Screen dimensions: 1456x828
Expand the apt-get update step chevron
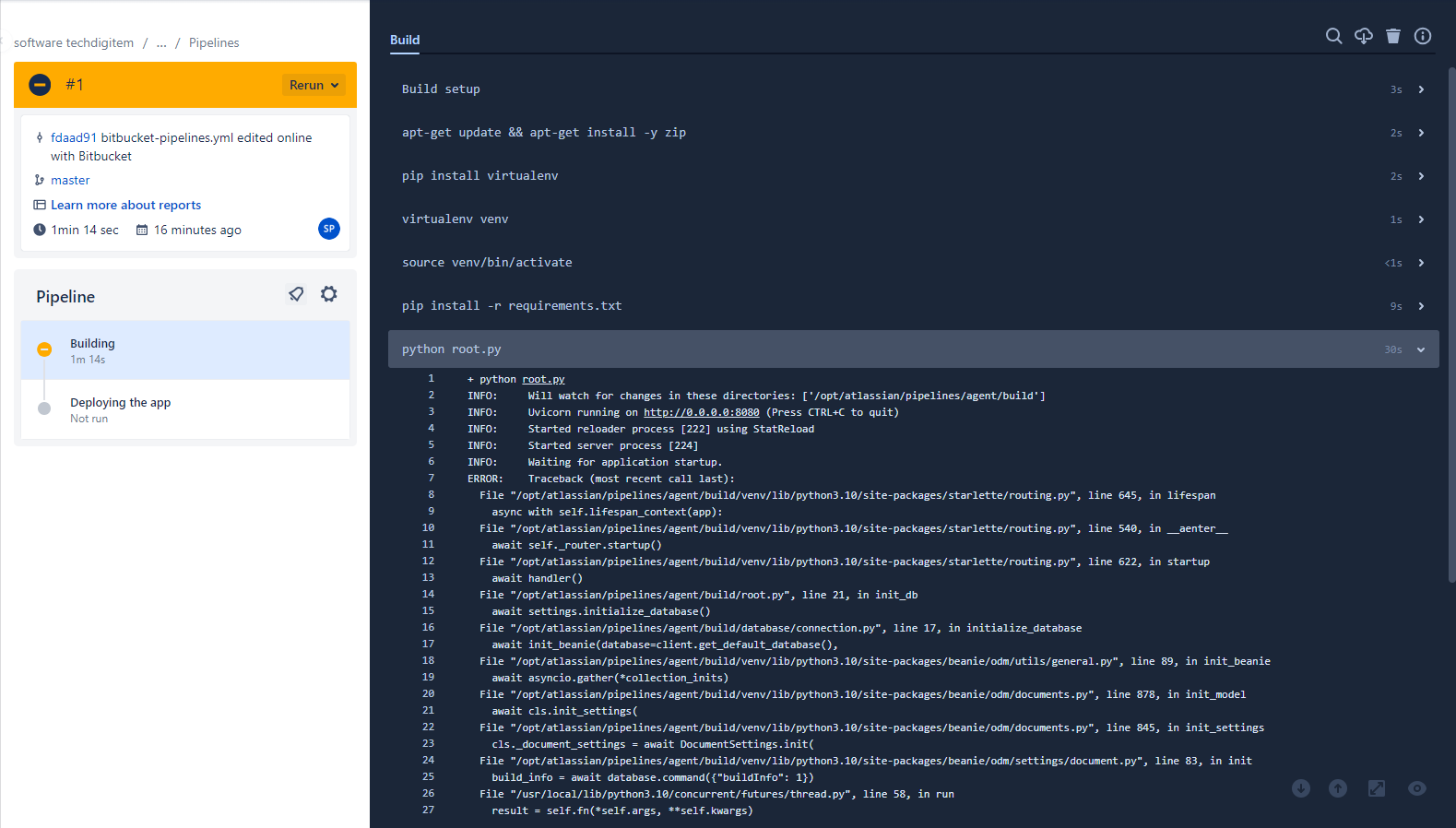[1421, 133]
